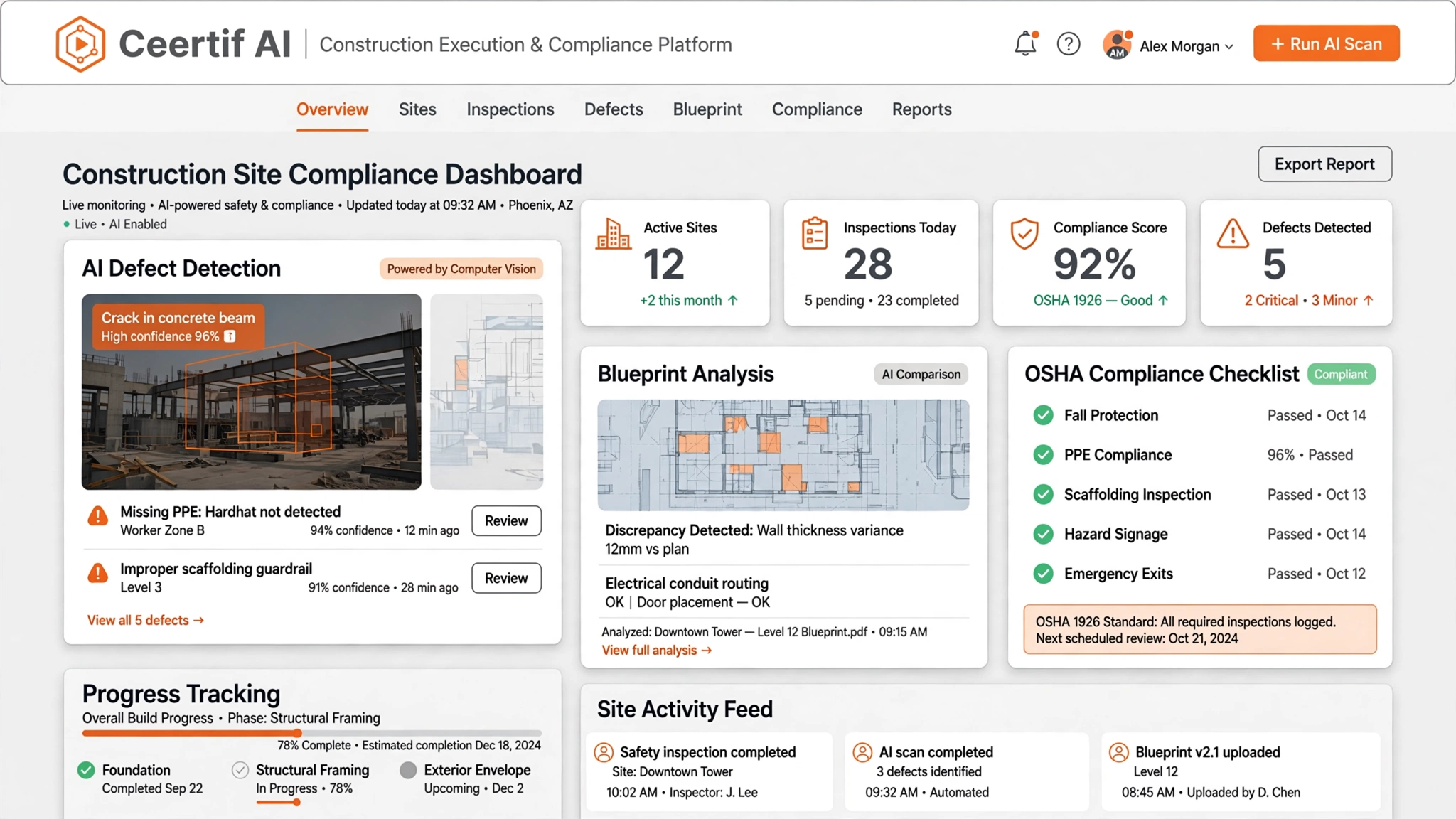Viewport: 1456px width, 819px height.
Task: Review the Missing PPE hardhat defect
Action: (506, 521)
